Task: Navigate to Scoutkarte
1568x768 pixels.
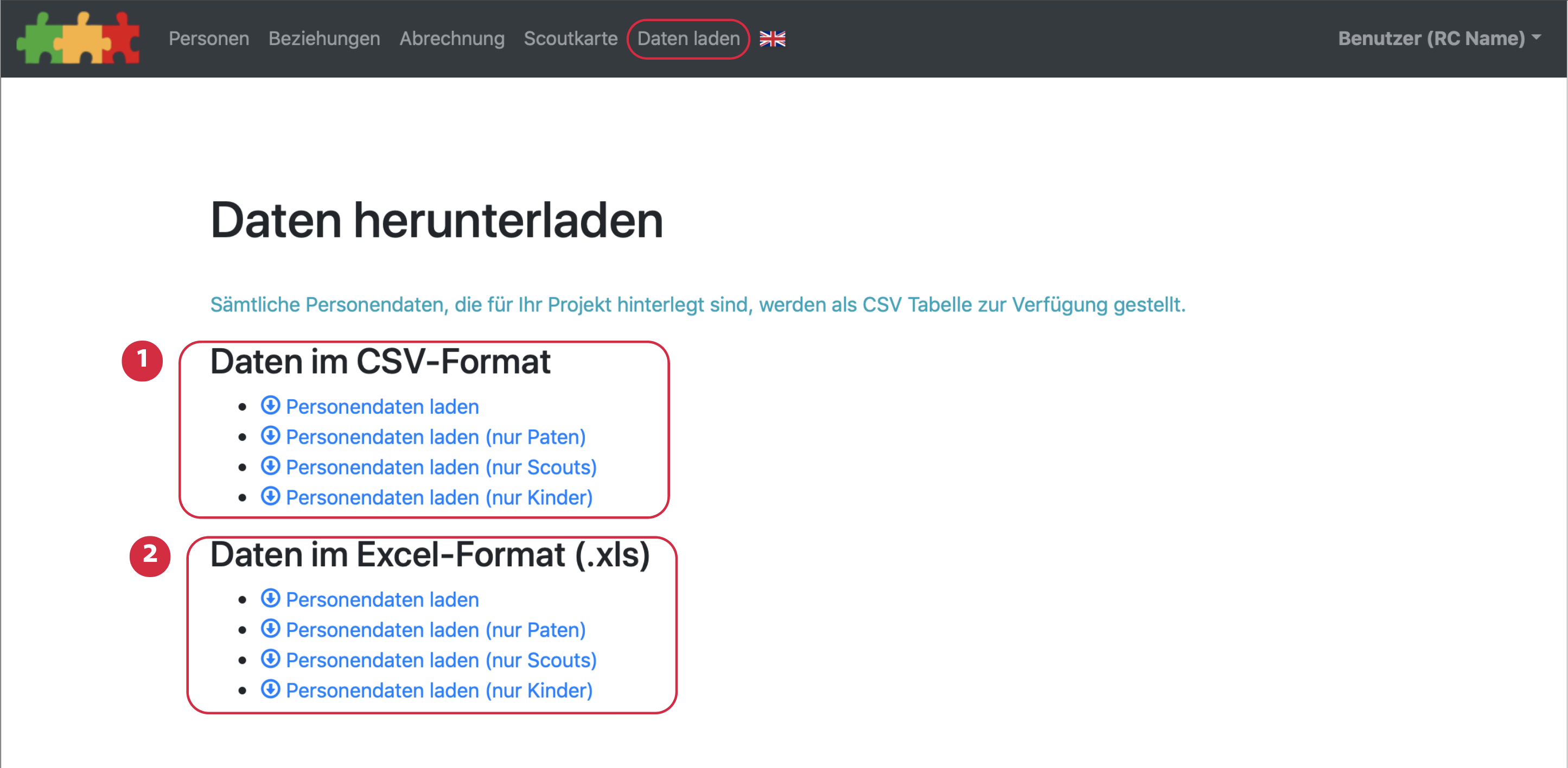Action: coord(570,39)
